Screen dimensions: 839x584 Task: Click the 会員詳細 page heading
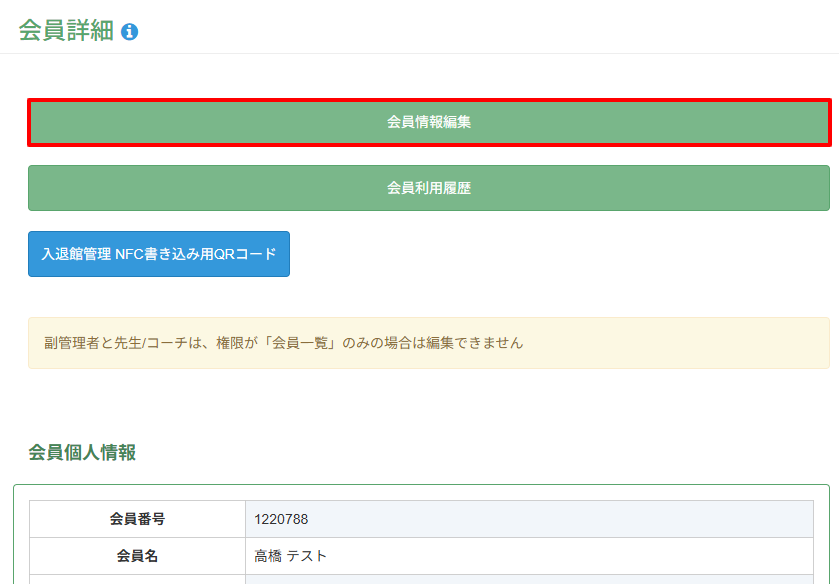click(x=66, y=31)
